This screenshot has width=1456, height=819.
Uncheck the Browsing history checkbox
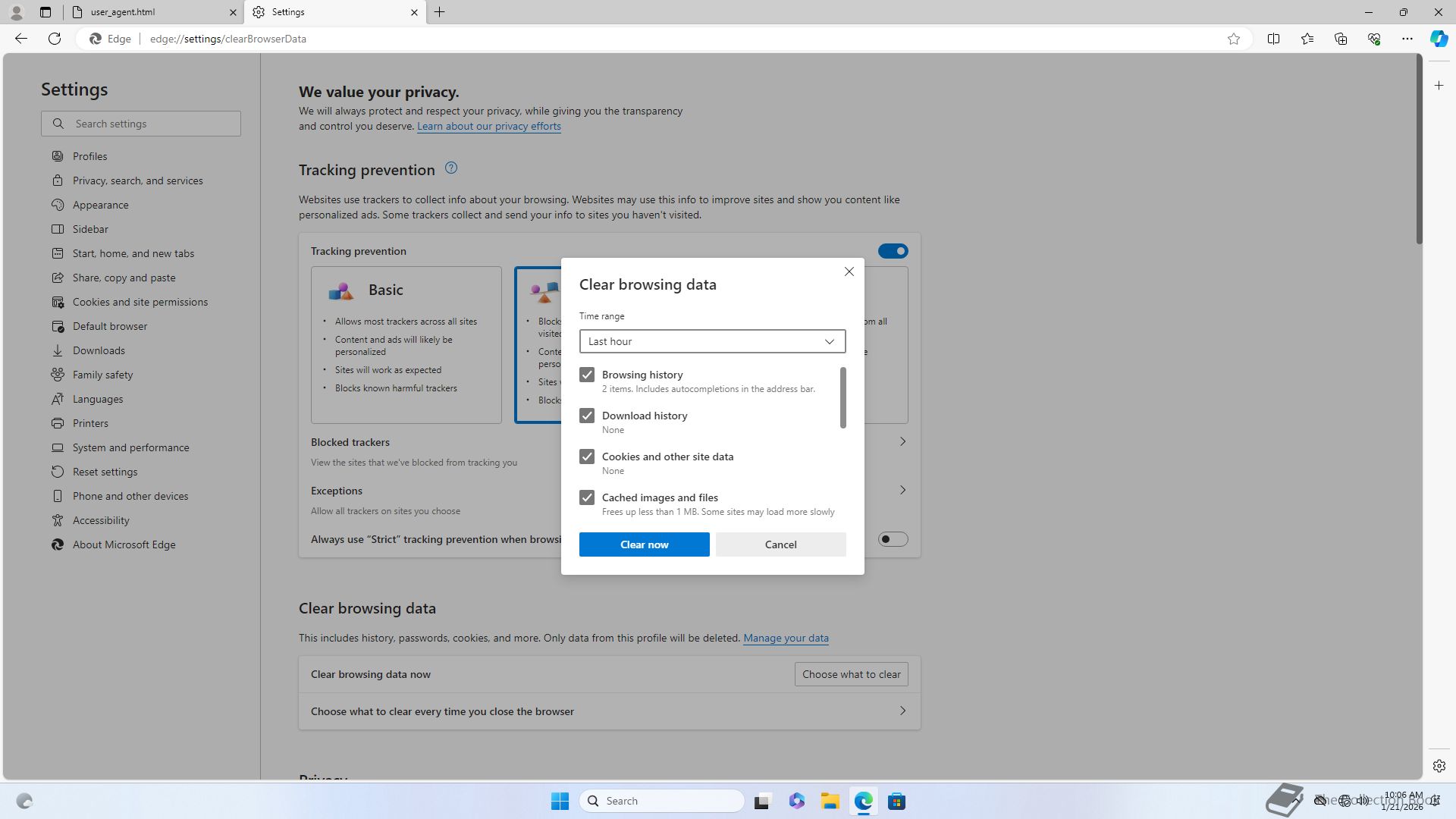(x=587, y=375)
